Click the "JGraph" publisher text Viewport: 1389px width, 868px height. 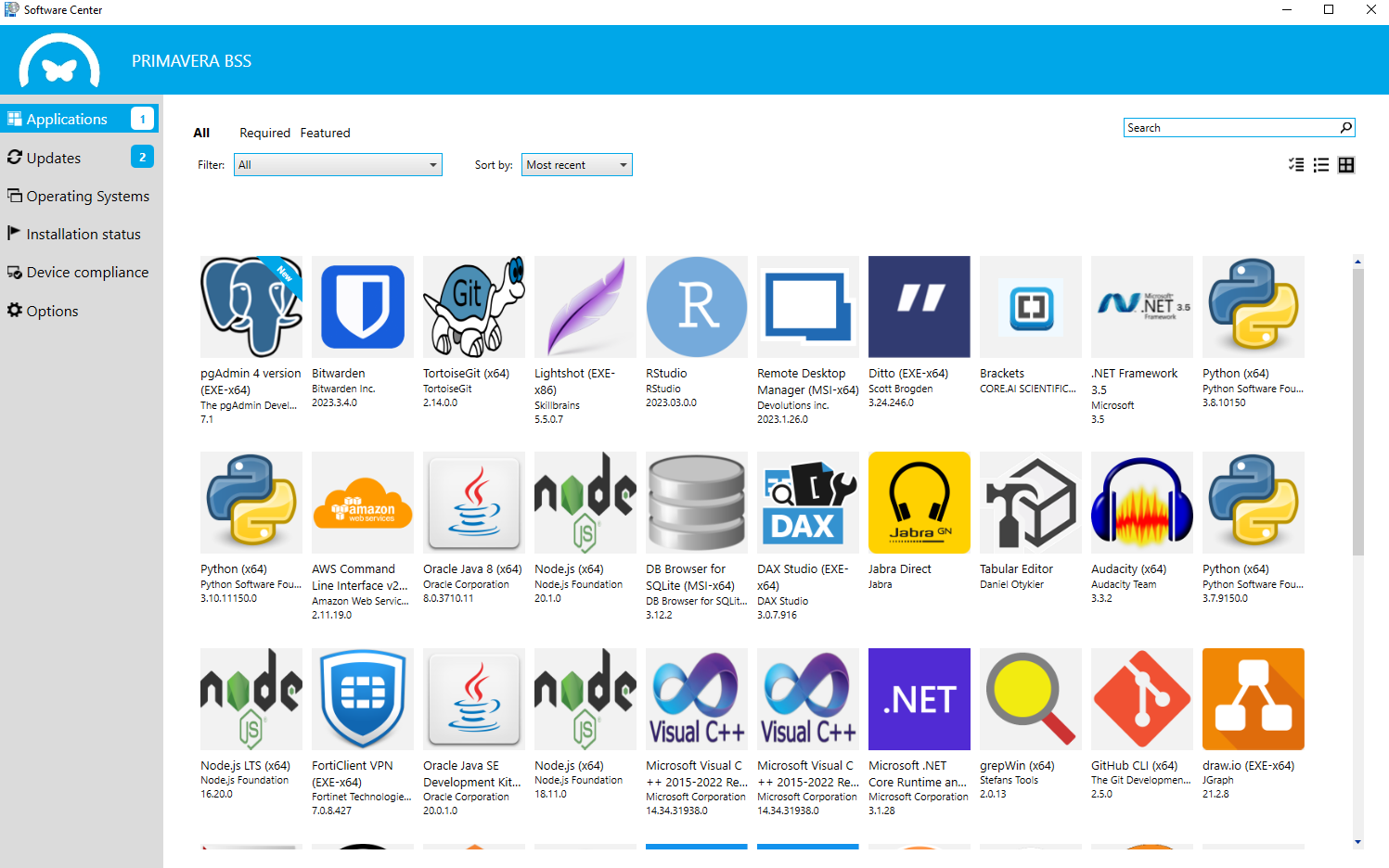[1218, 781]
